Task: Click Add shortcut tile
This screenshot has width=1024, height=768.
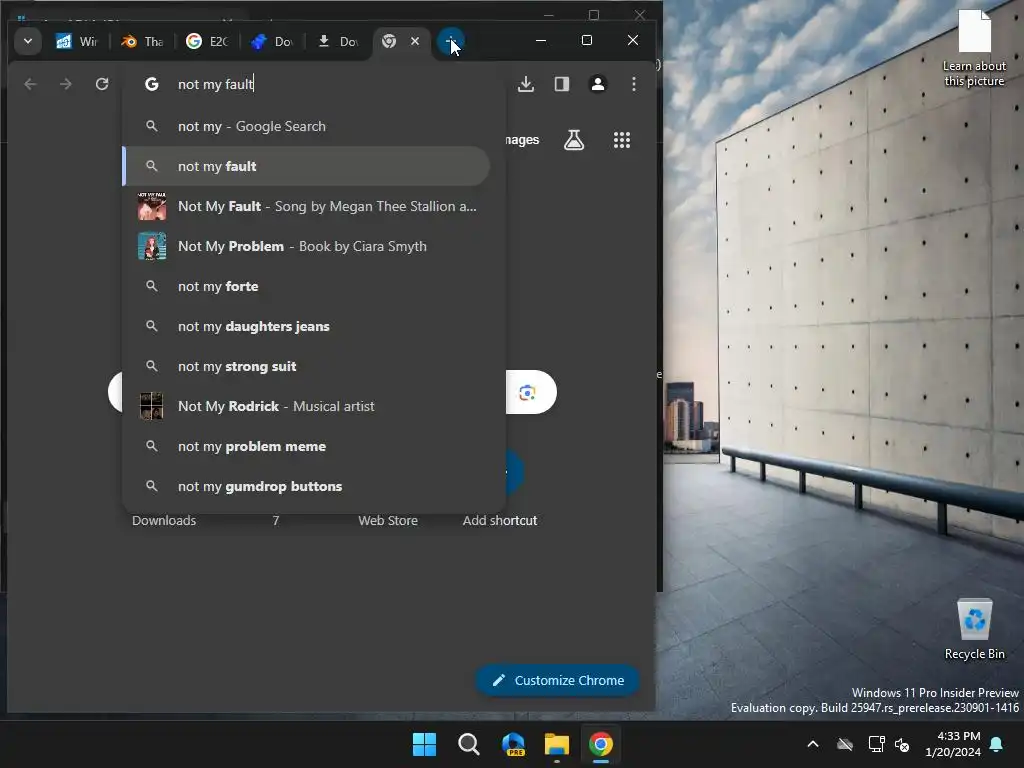Action: [x=500, y=520]
